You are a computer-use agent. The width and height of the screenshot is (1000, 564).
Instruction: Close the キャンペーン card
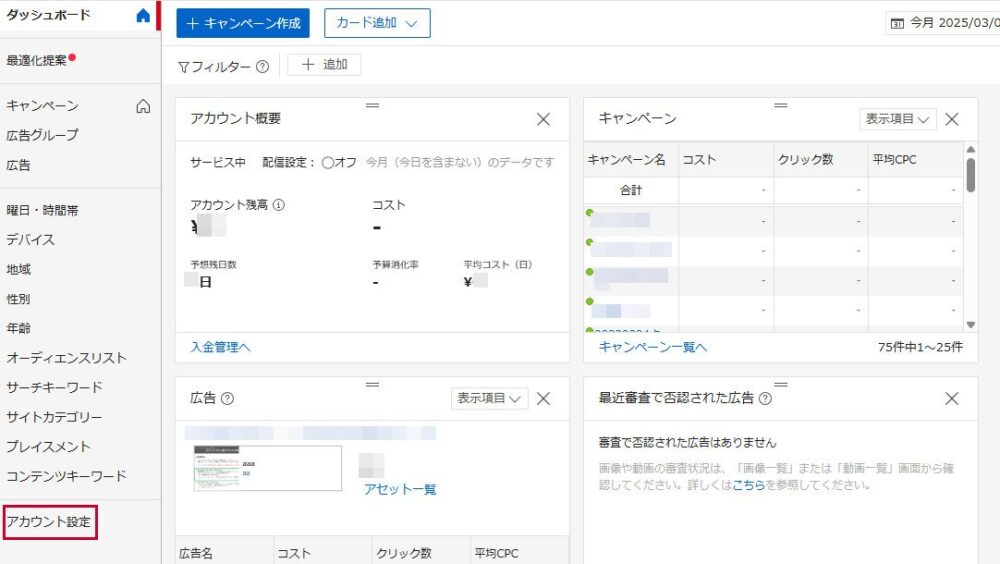coord(952,119)
